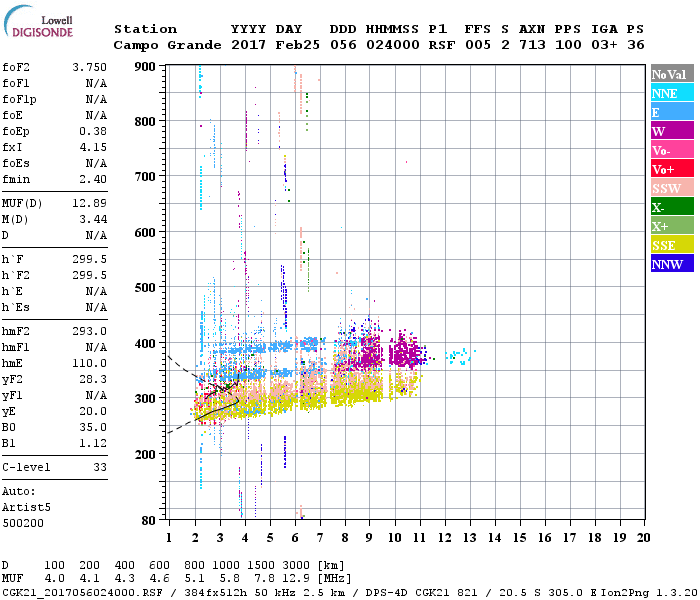The image size is (700, 600).
Task: Click the dark green X- legend swatch
Action: click(x=670, y=207)
